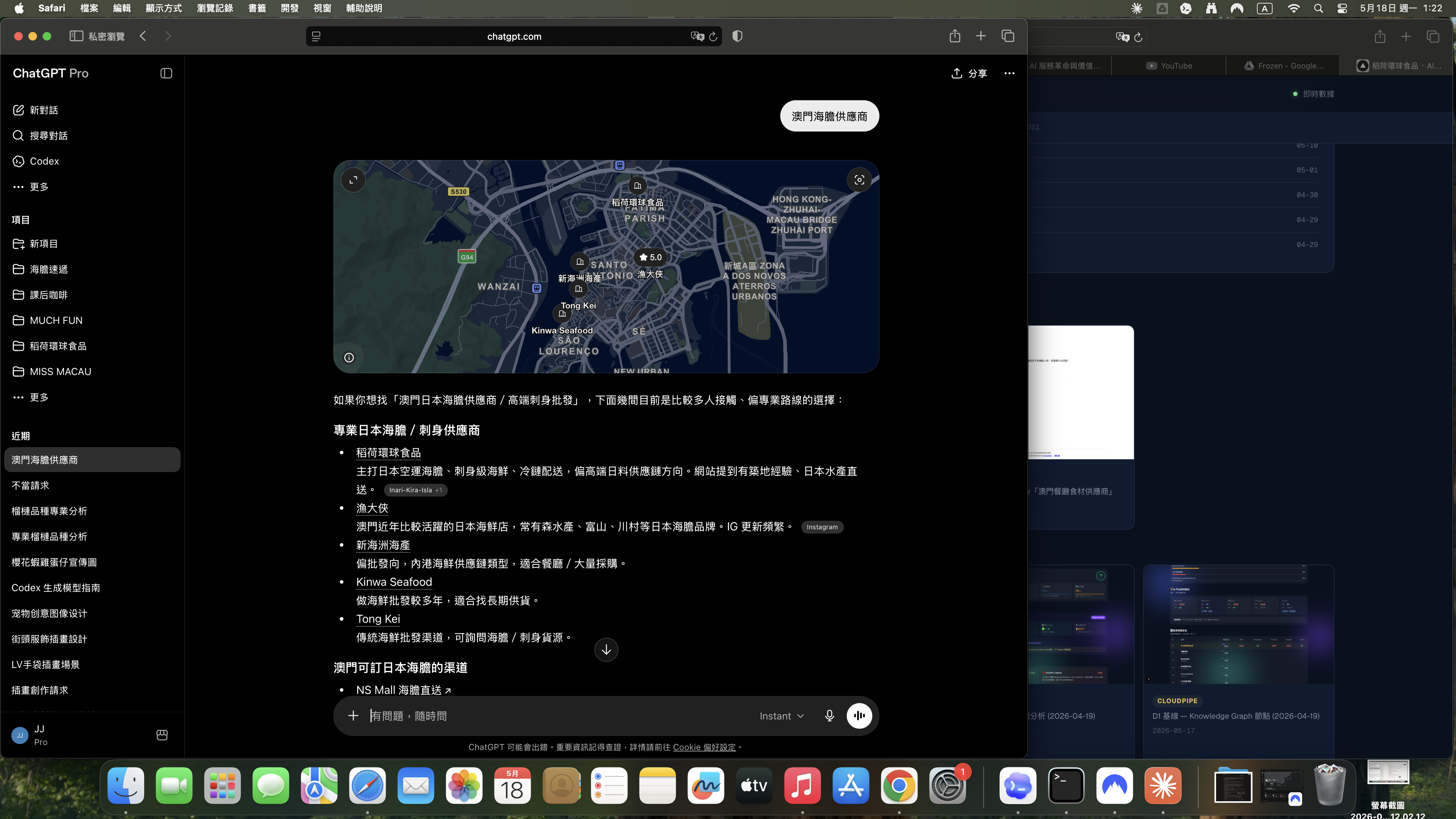Go back with Safari back arrow
This screenshot has width=1456, height=819.
point(143,36)
